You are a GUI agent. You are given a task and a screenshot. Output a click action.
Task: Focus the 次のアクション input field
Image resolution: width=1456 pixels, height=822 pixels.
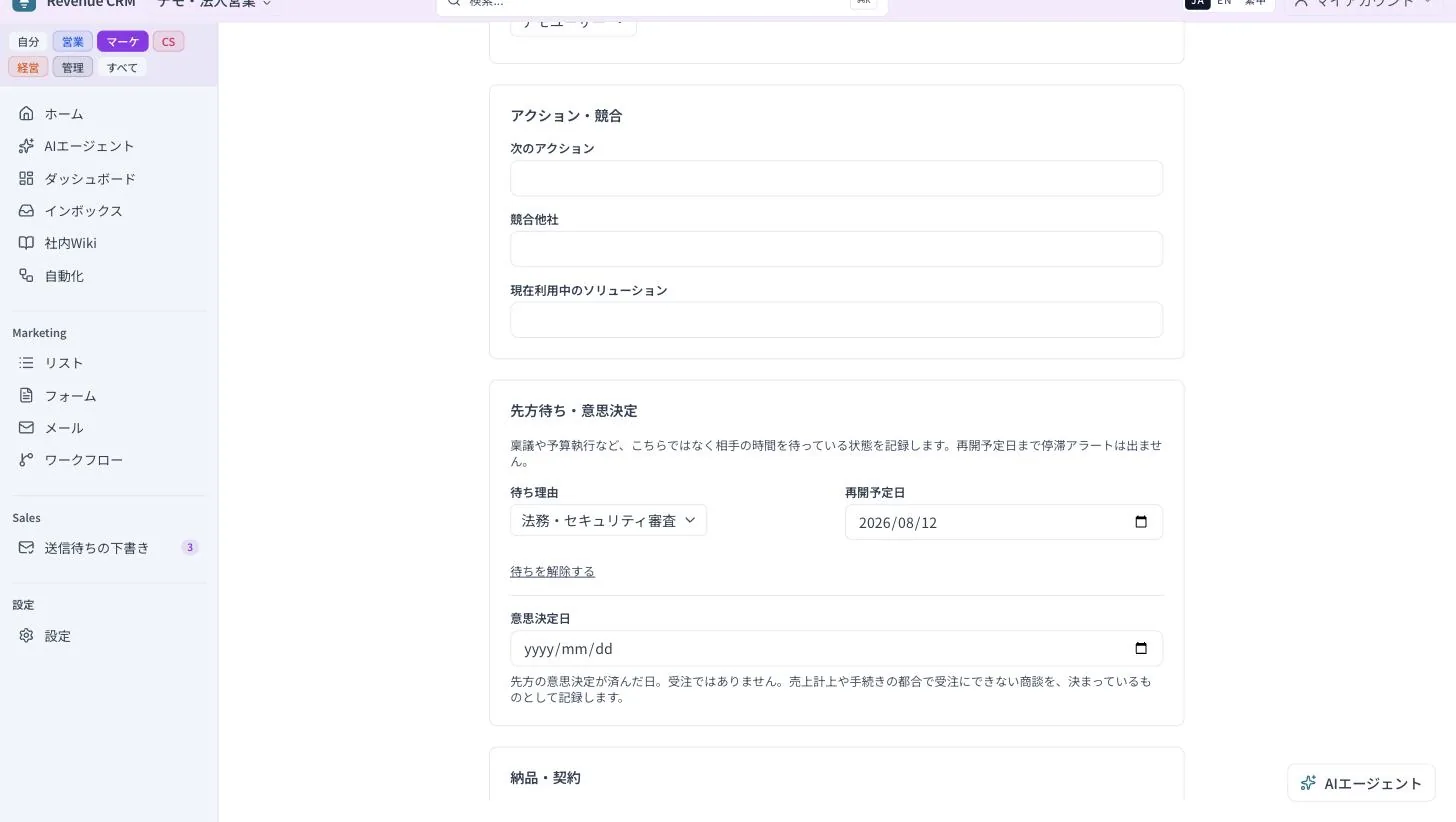tap(836, 178)
